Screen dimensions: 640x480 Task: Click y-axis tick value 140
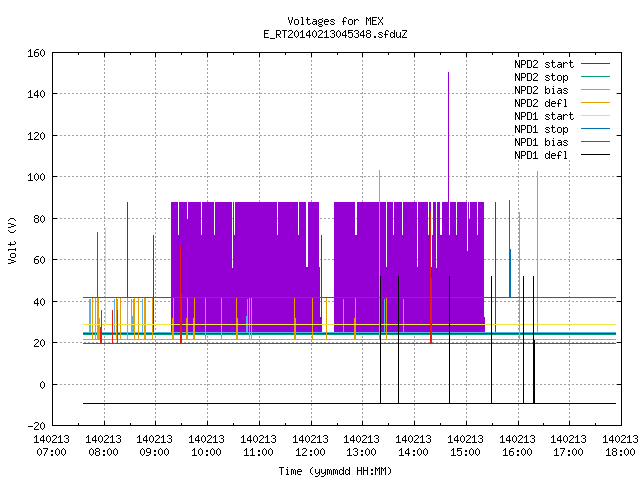[x=36, y=94]
